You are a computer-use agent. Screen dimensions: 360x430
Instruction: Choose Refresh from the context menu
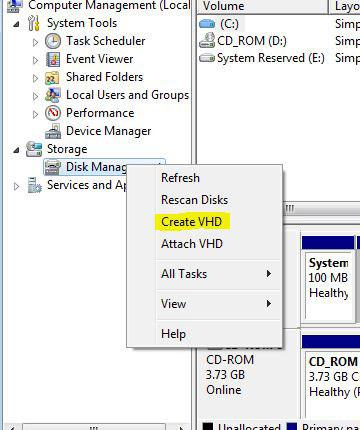point(204,178)
